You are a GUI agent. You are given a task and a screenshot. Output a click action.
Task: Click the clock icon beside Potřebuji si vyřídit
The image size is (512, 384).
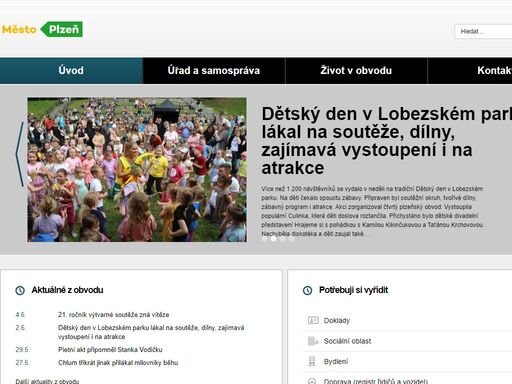pos(307,290)
